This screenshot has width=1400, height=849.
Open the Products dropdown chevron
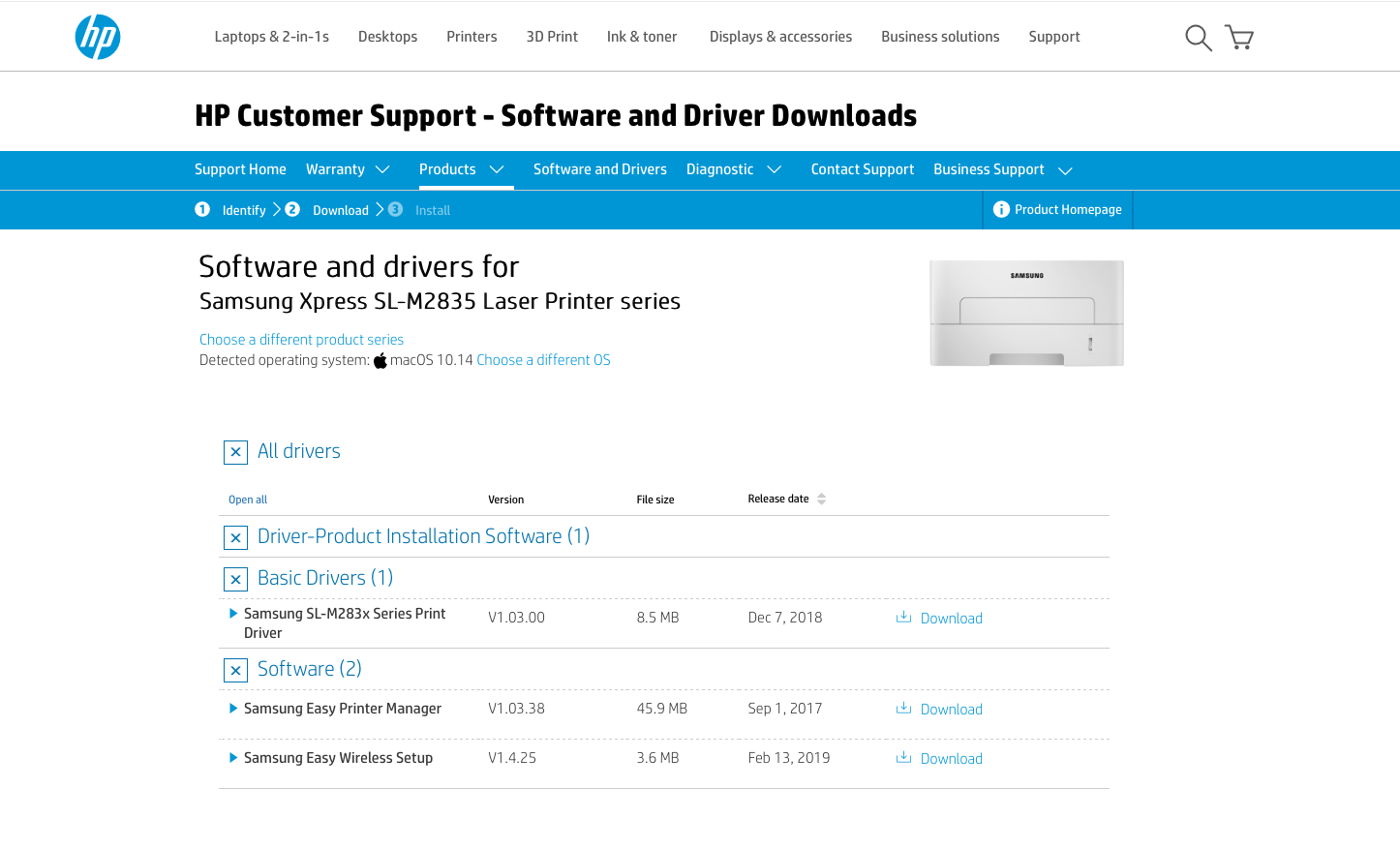pos(497,169)
